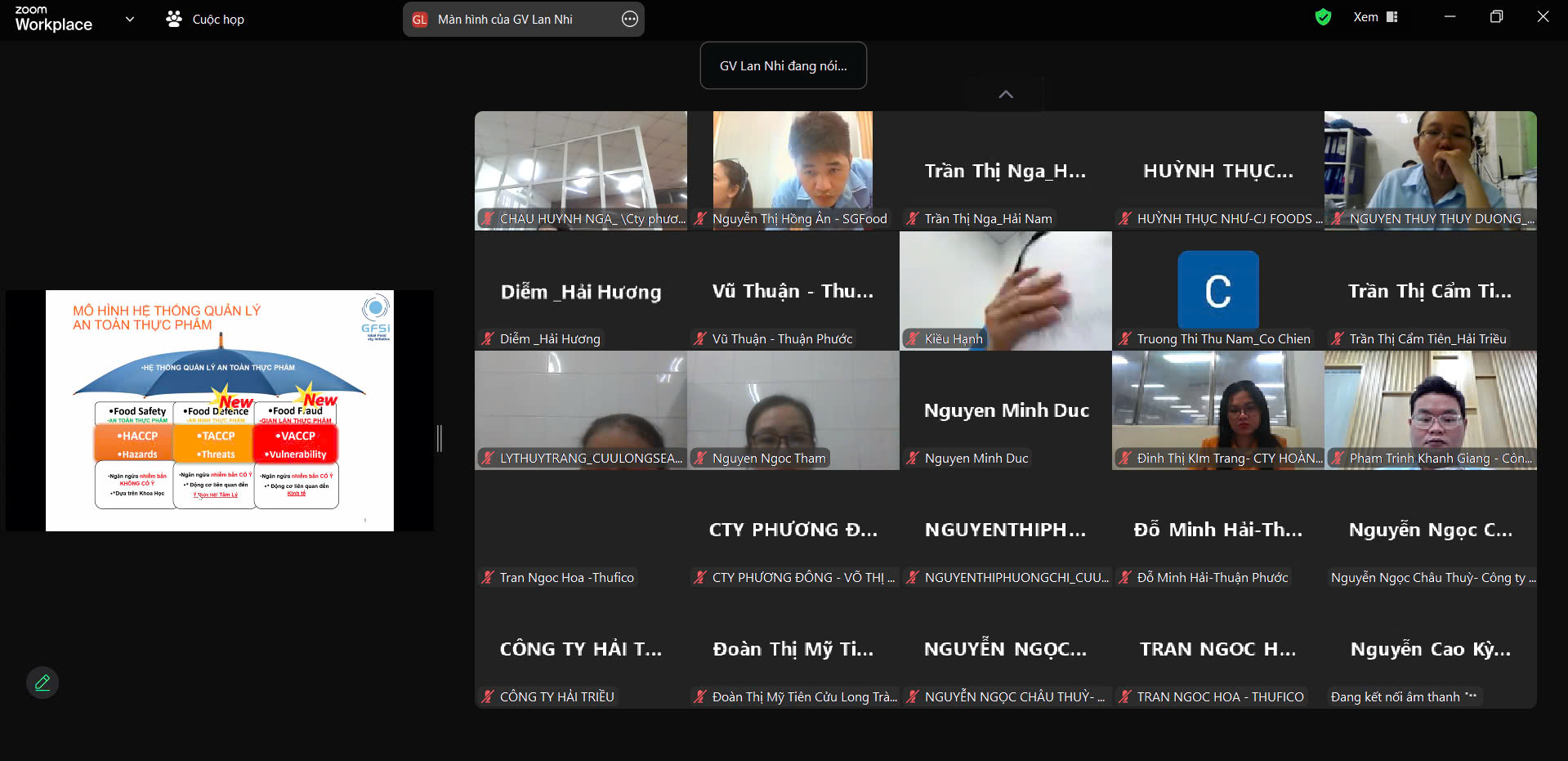Click the Cuộc họp meeting icon
This screenshot has height=761, width=1568.
coord(174,19)
